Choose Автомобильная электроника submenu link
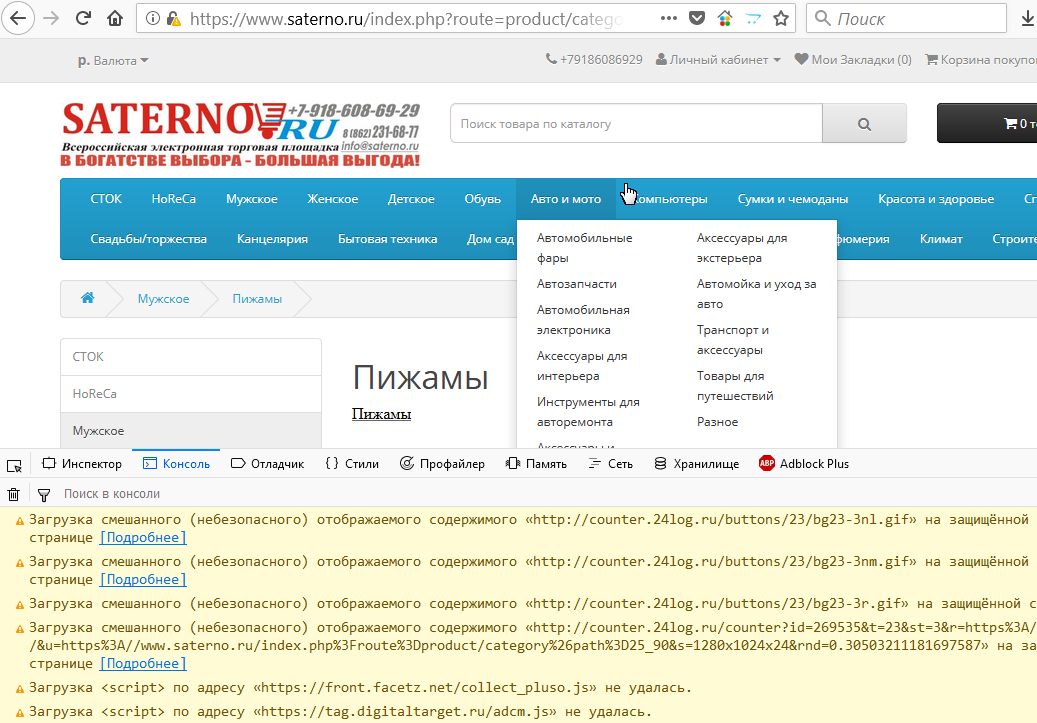Image resolution: width=1037 pixels, height=723 pixels. [583, 320]
